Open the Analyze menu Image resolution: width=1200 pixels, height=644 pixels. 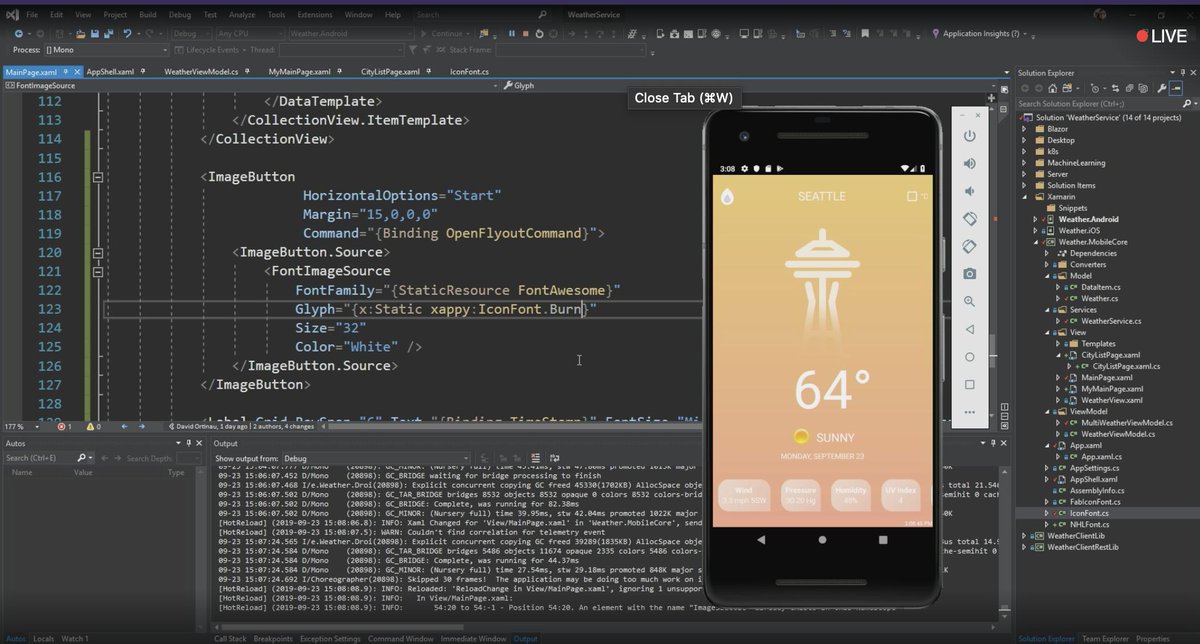click(x=242, y=15)
